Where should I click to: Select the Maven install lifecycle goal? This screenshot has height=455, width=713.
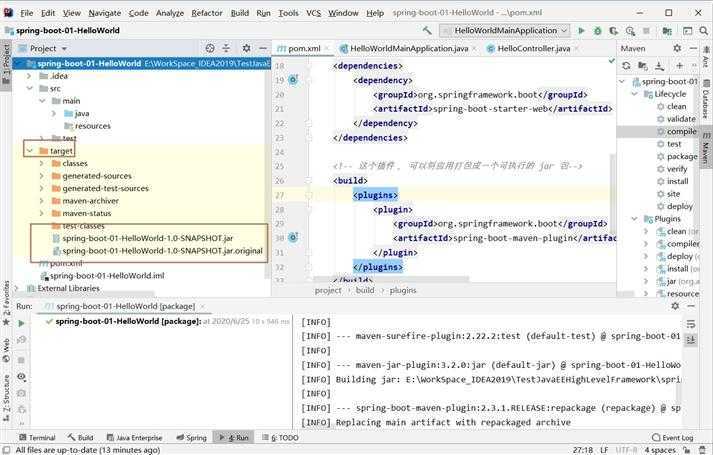pos(677,181)
